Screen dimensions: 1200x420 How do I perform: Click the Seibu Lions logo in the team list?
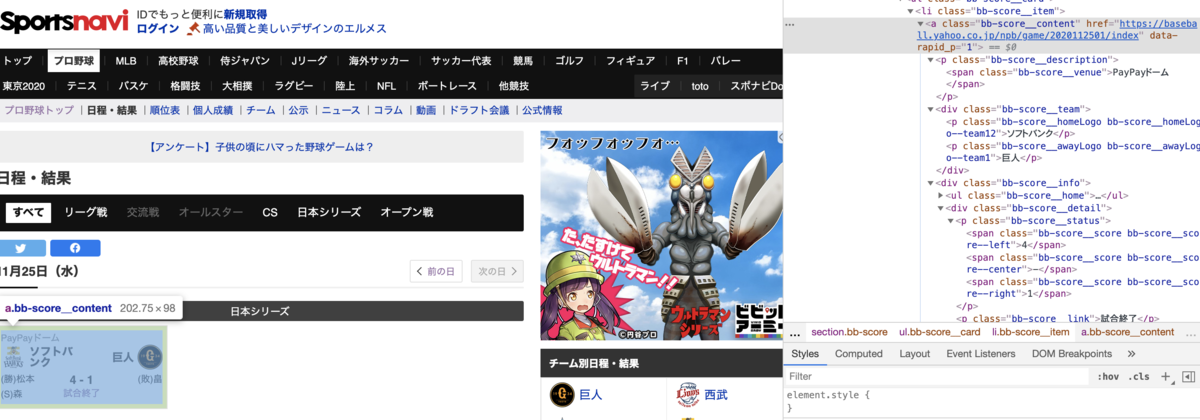[x=688, y=395]
